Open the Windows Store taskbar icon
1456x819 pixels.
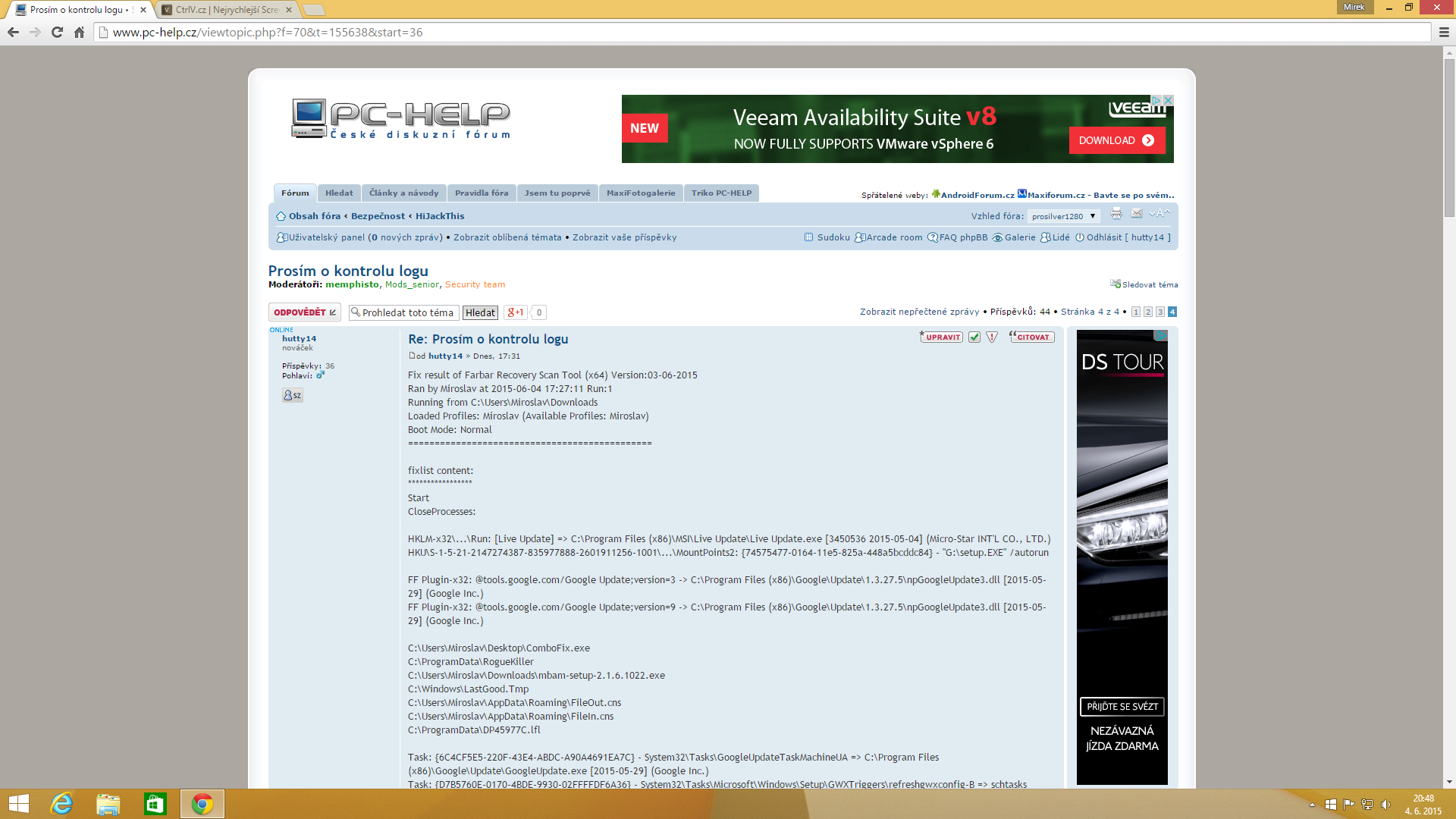point(155,804)
